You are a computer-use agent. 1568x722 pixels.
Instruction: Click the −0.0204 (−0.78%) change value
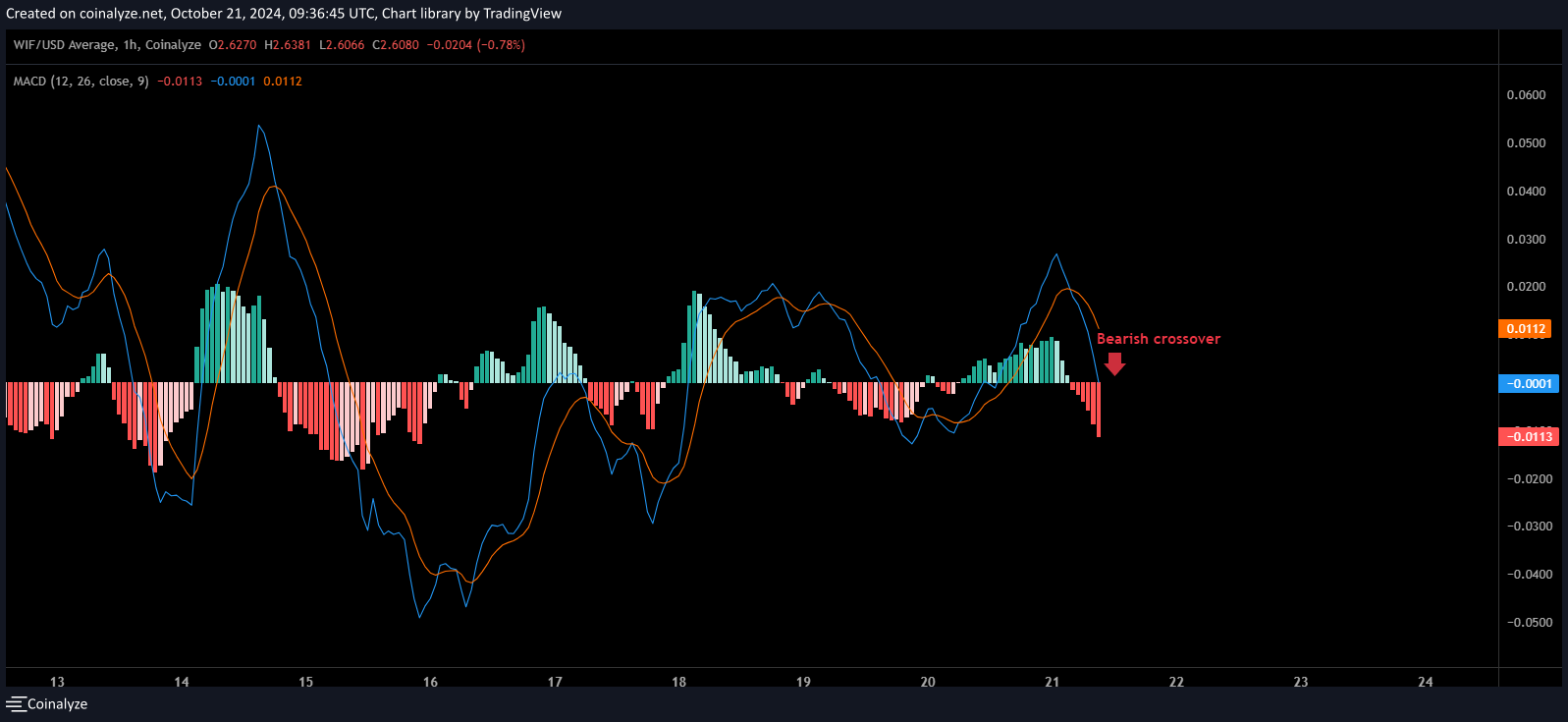[475, 45]
